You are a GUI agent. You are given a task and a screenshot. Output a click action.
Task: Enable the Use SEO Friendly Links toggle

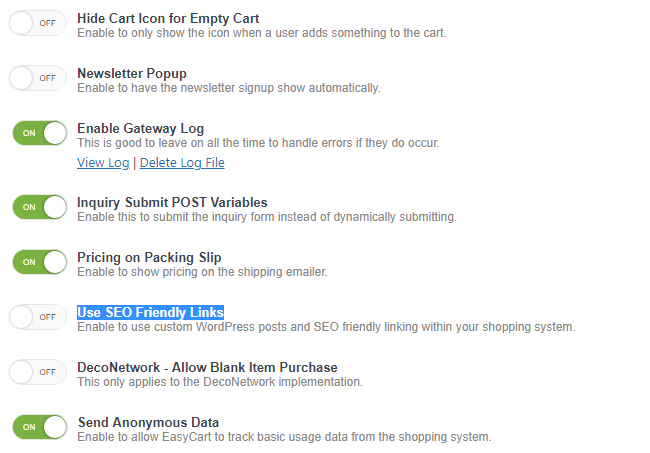click(x=38, y=317)
